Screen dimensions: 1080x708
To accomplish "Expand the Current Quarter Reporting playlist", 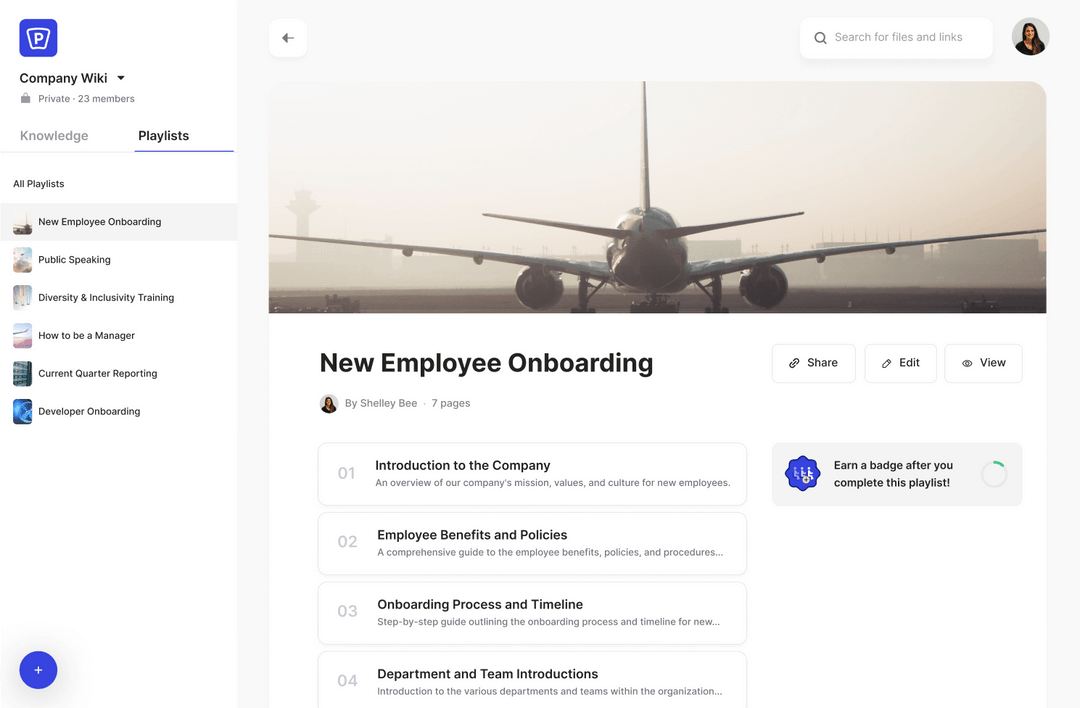I will click(22, 373).
